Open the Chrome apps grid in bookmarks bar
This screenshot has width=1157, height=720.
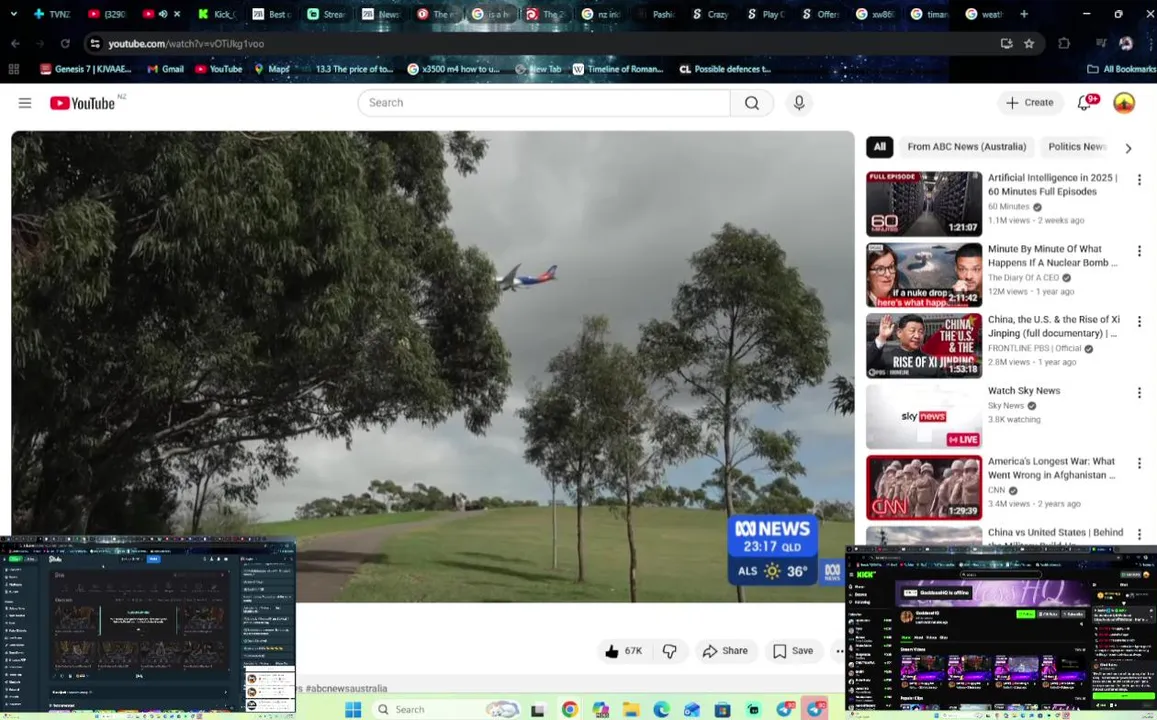point(13,69)
